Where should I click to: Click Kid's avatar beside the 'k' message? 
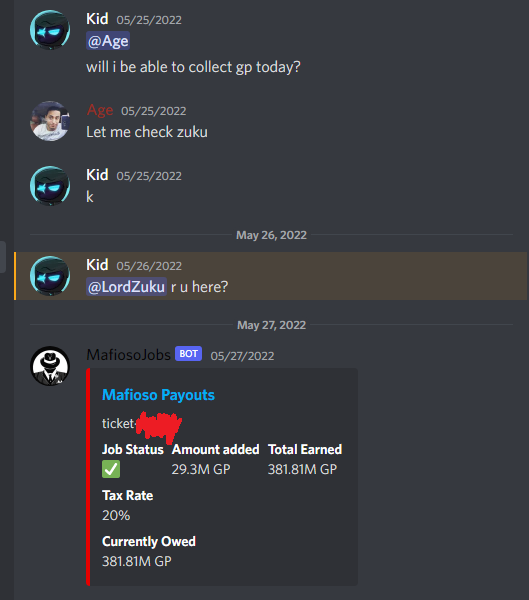pyautogui.click(x=50, y=186)
